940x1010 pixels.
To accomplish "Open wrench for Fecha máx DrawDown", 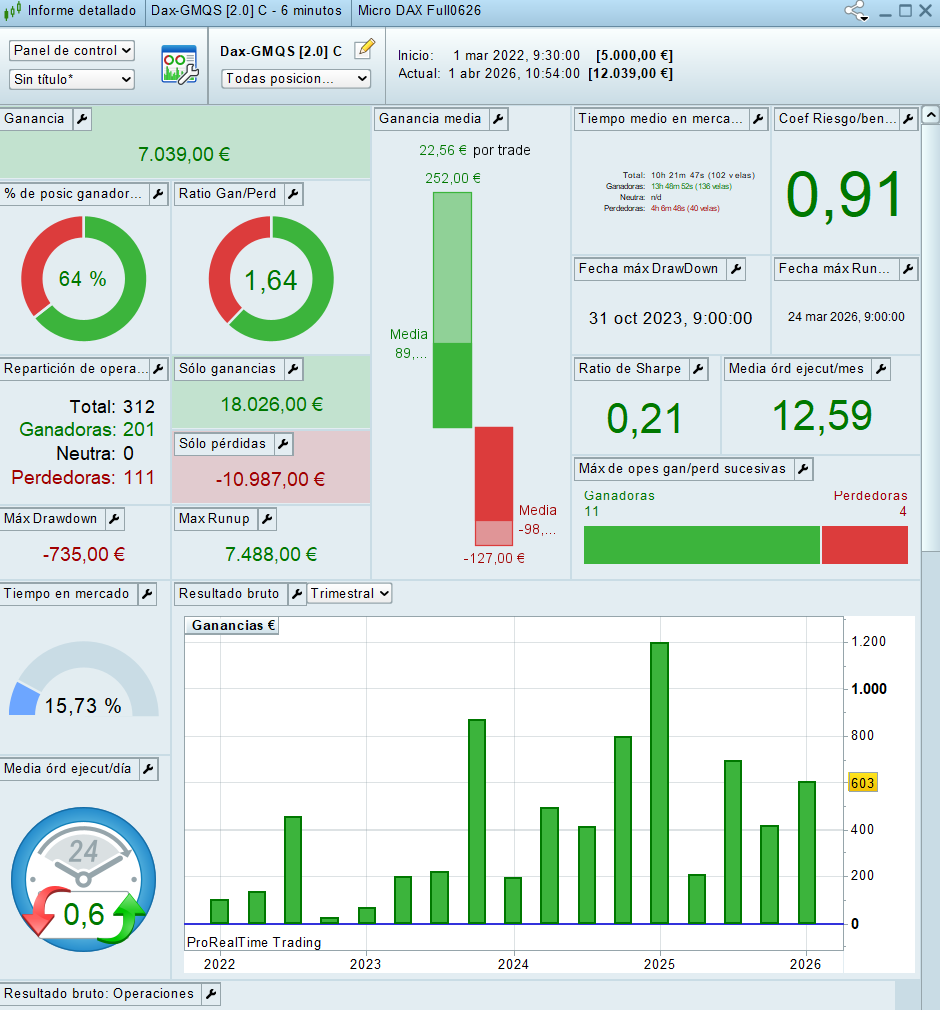I will pos(735,269).
